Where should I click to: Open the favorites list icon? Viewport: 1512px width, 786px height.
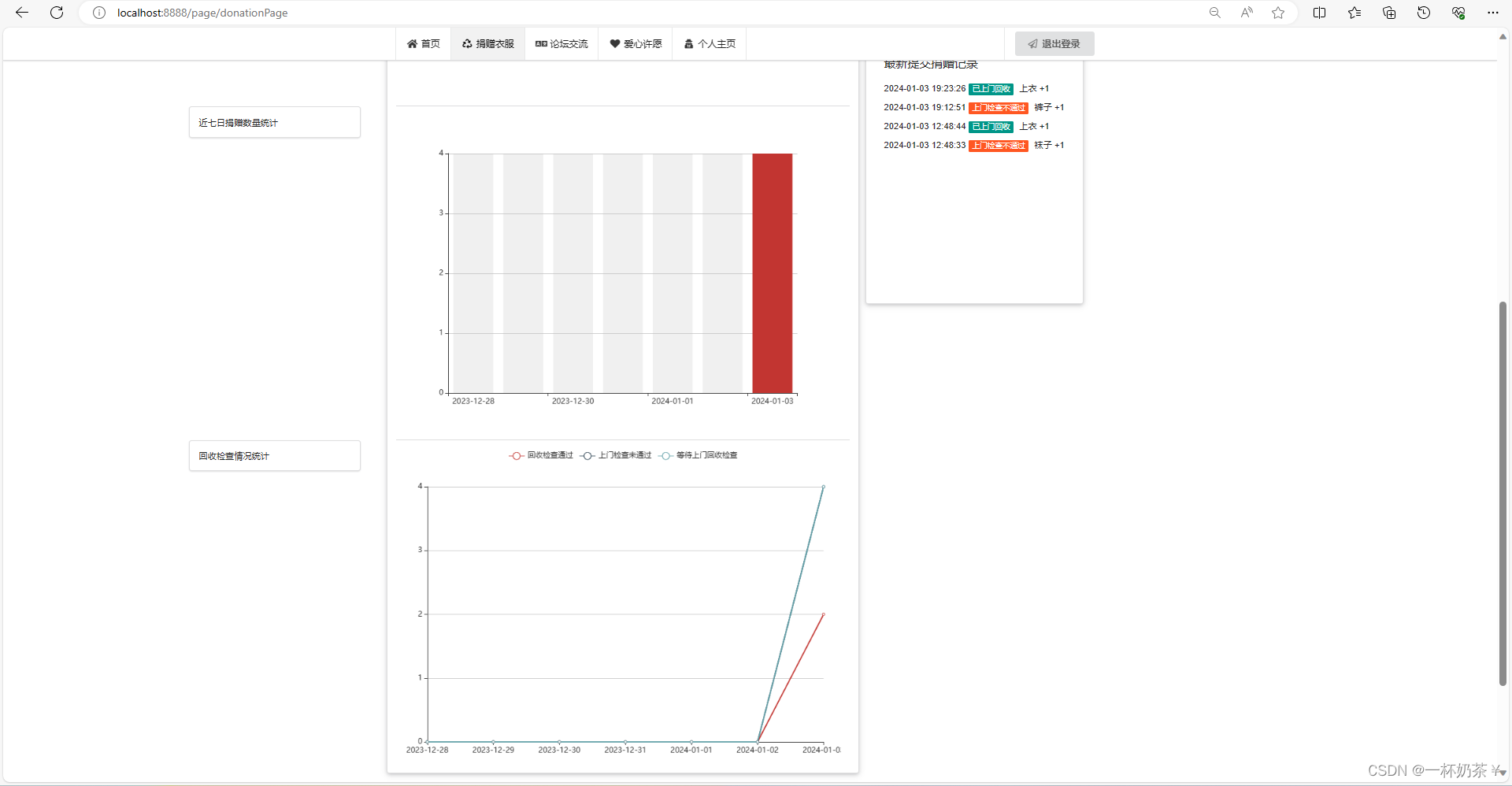(1354, 13)
